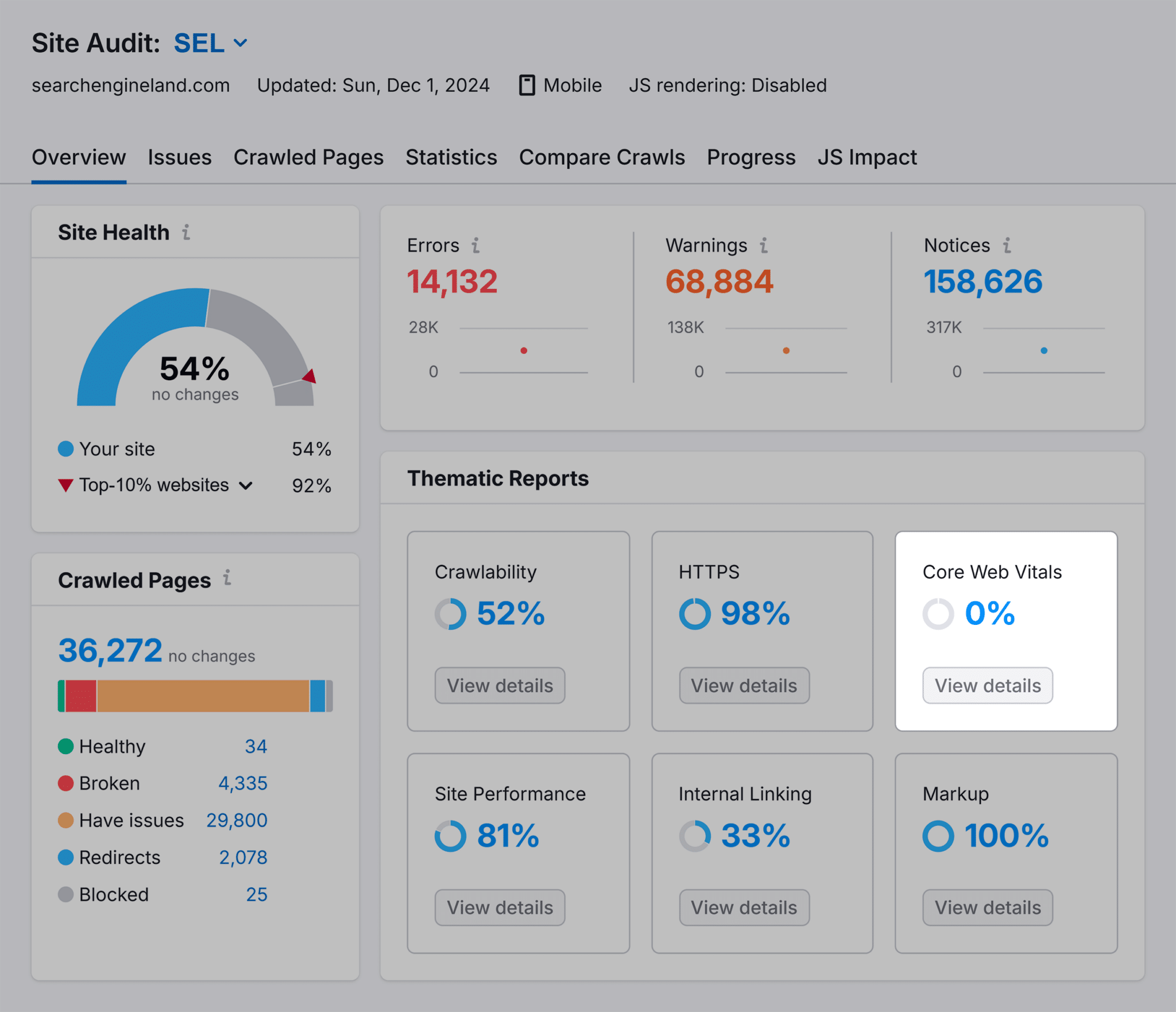View details for Internal Linking
This screenshot has width=1176, height=1012.
(x=744, y=907)
